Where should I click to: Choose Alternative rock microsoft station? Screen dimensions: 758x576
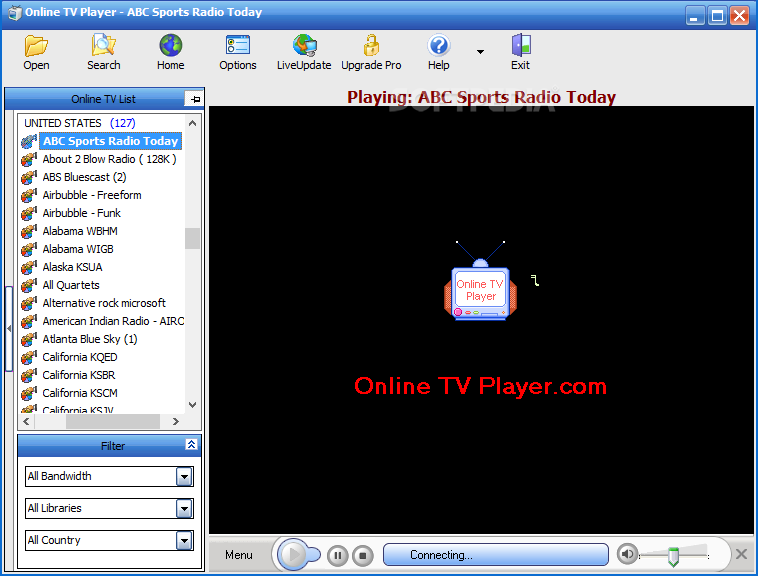104,303
